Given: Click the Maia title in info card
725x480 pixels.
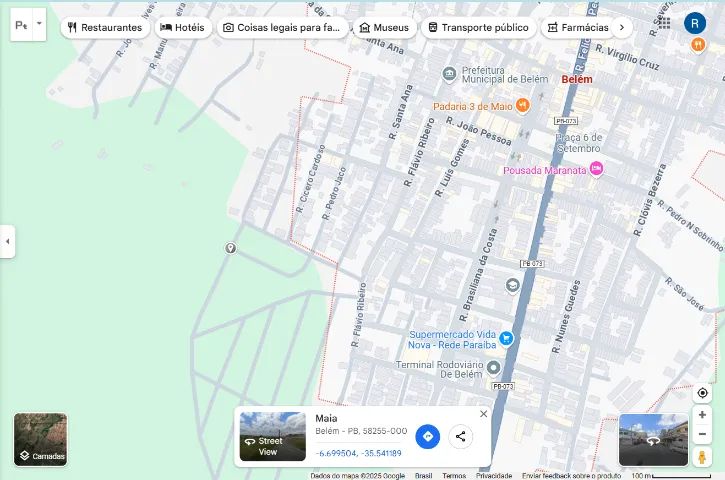Looking at the screenshot, I should pos(326,418).
